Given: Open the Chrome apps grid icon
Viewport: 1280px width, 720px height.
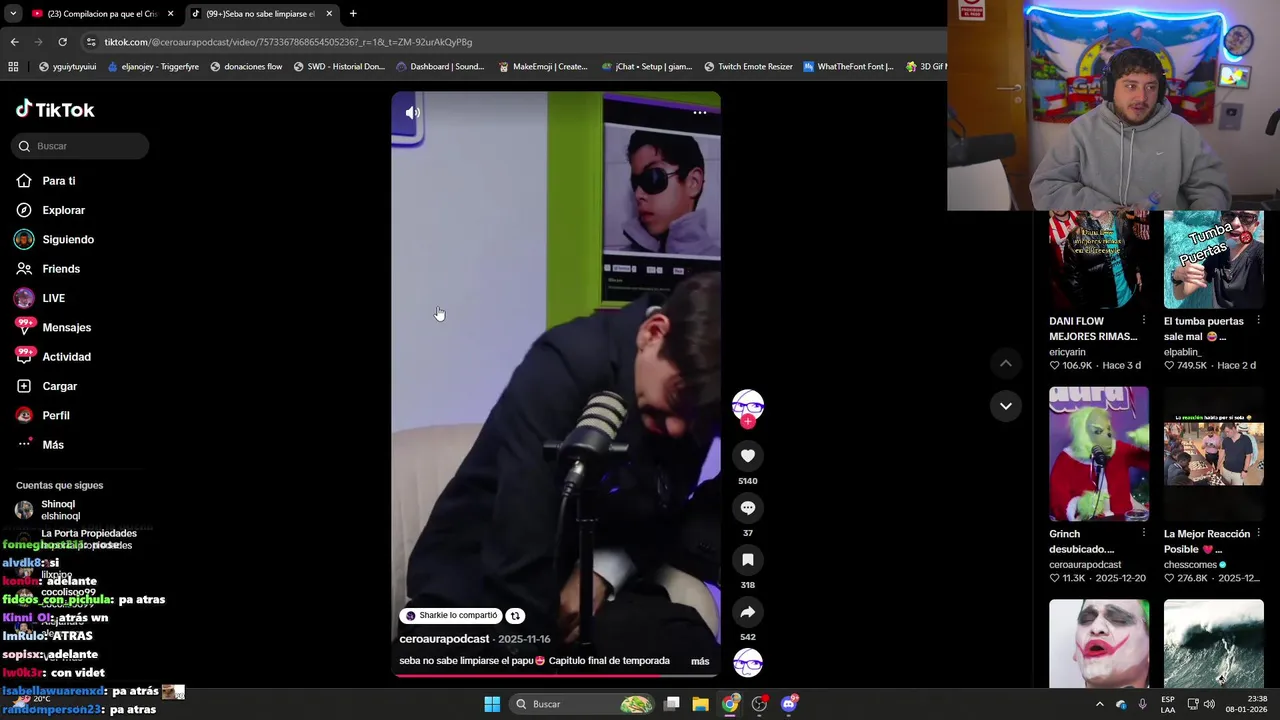Looking at the screenshot, I should tap(13, 67).
